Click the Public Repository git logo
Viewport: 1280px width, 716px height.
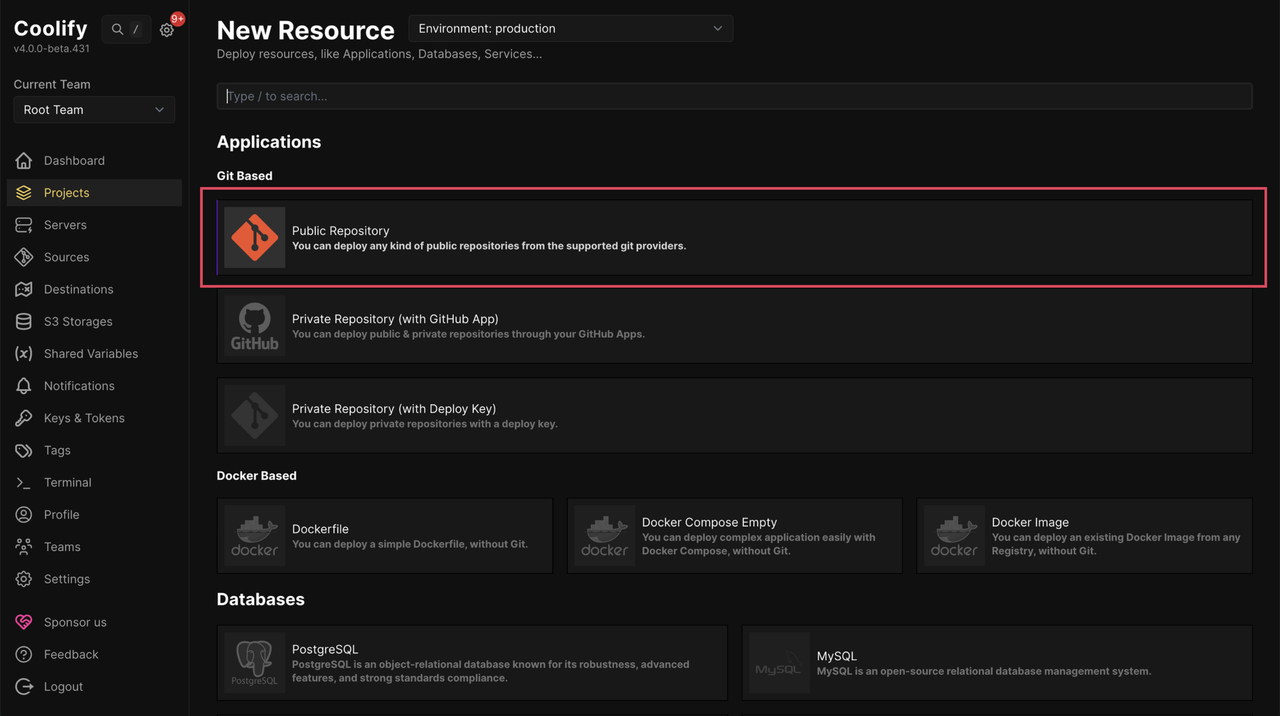pos(254,238)
